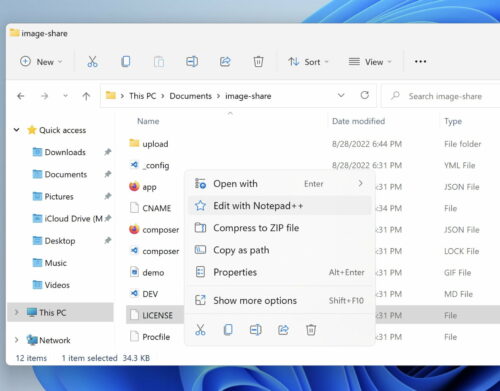Click image-share in the address breadcrumb
The width and height of the screenshot is (500, 391).
(x=248, y=96)
